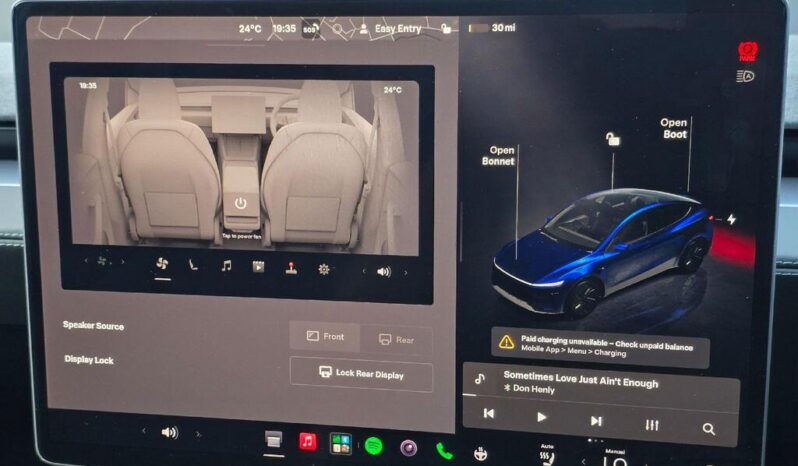The image size is (798, 466).
Task: Decrease volume with the bottom bar left arrow
Action: [144, 431]
